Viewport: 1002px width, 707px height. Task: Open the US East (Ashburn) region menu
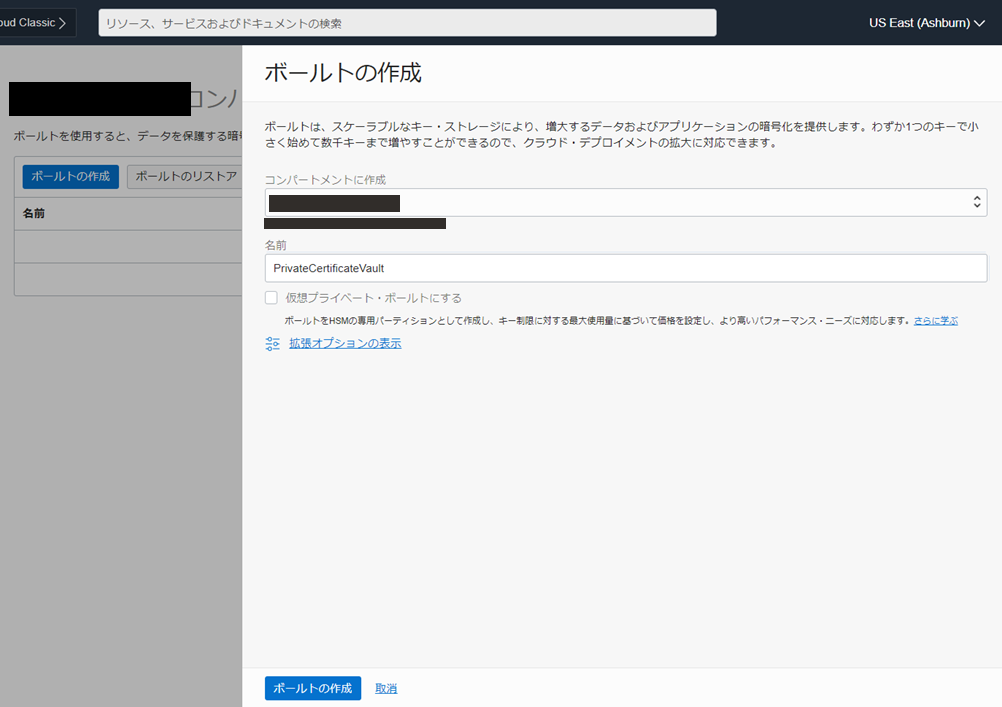pos(926,23)
